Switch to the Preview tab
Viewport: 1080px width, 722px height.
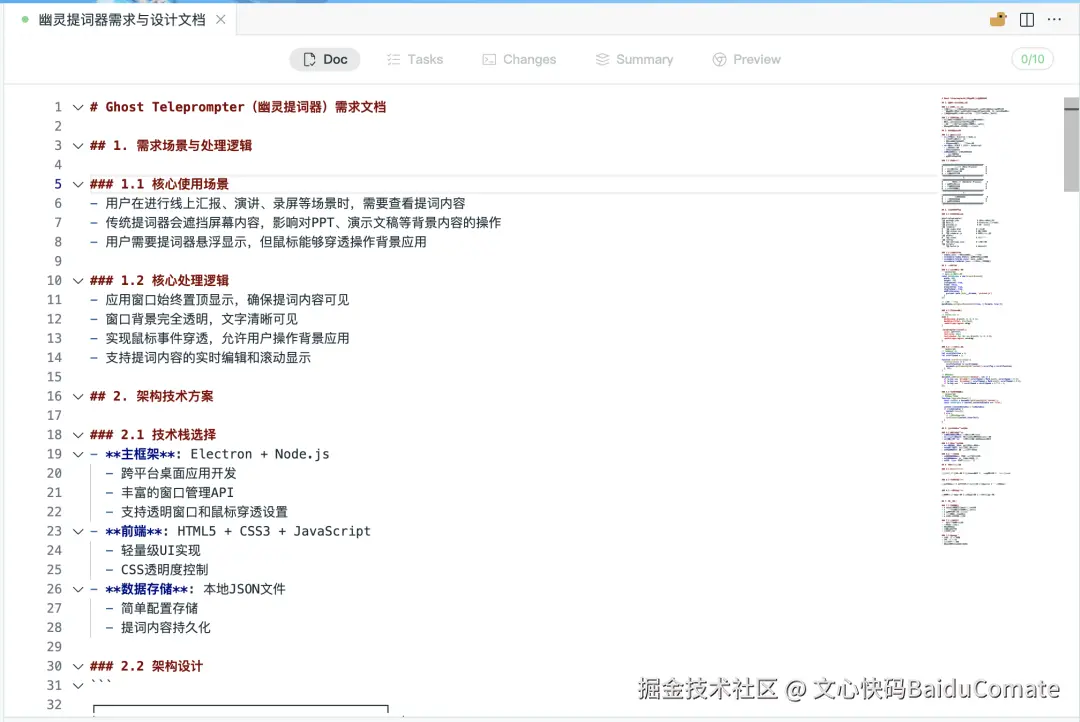pos(747,59)
